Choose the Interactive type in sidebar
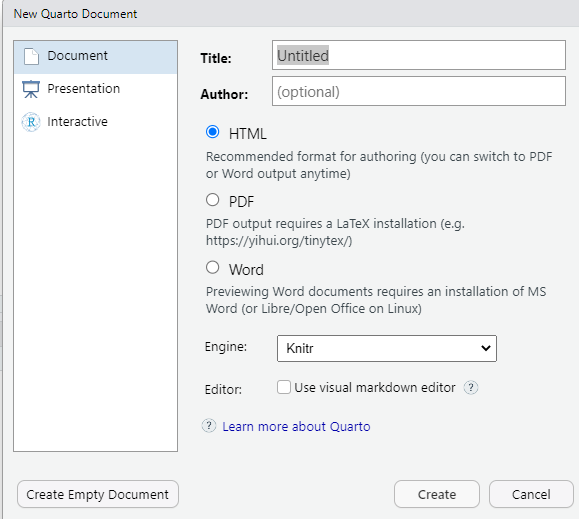Viewport: 579px width, 519px height. pyautogui.click(x=95, y=122)
